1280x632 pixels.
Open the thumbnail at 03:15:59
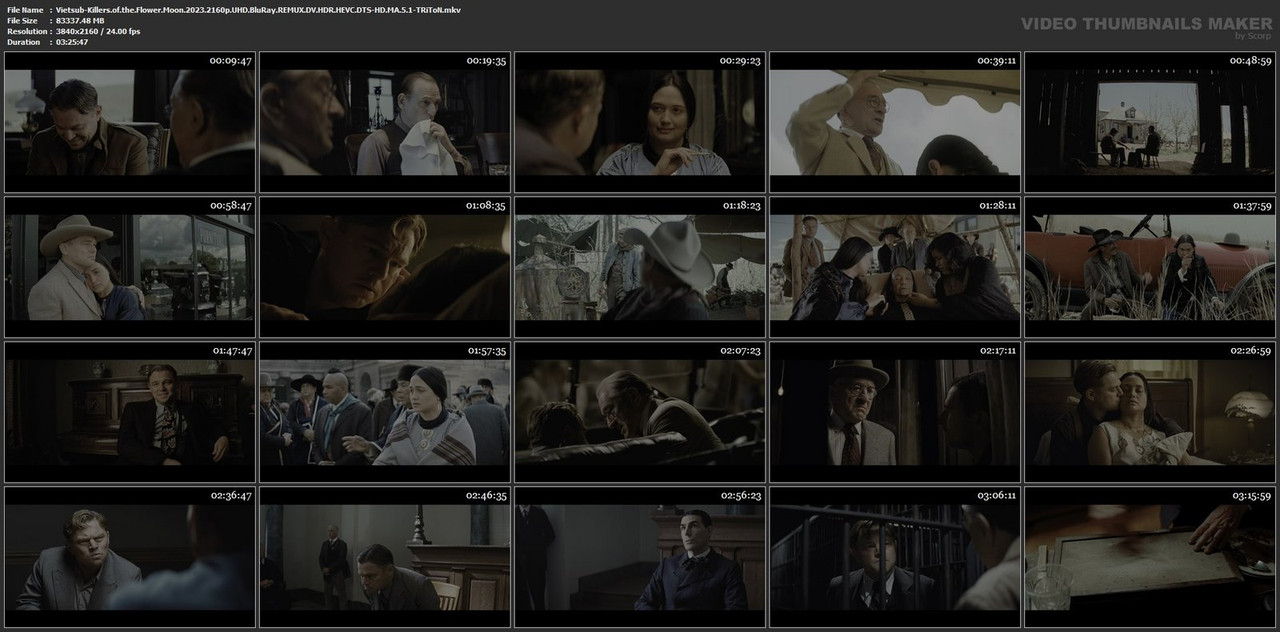(1150, 557)
